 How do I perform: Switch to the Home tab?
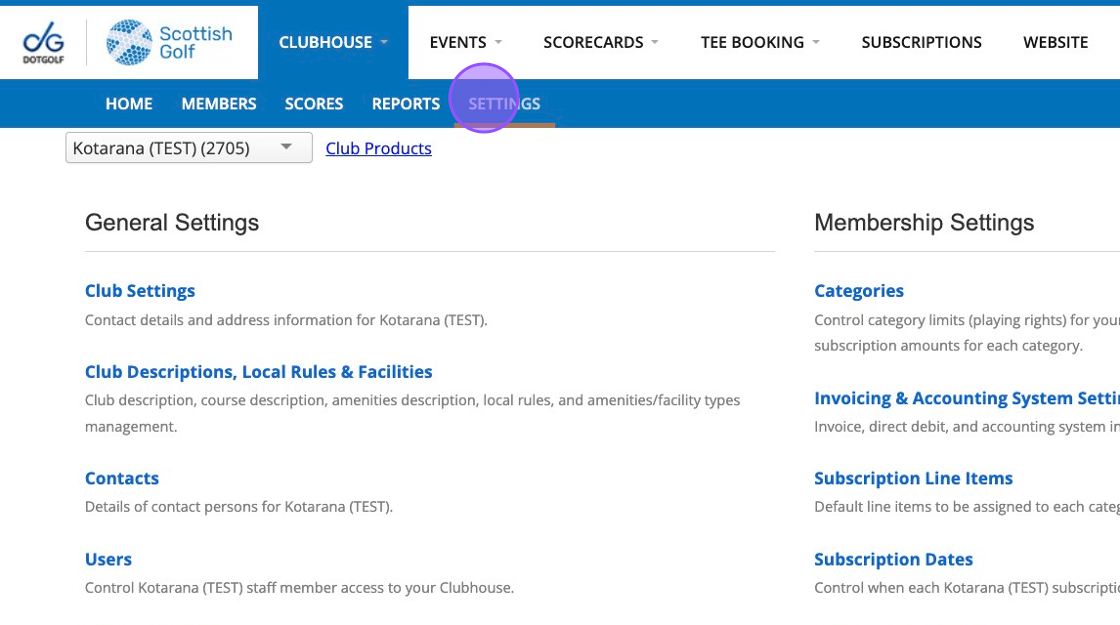(129, 104)
